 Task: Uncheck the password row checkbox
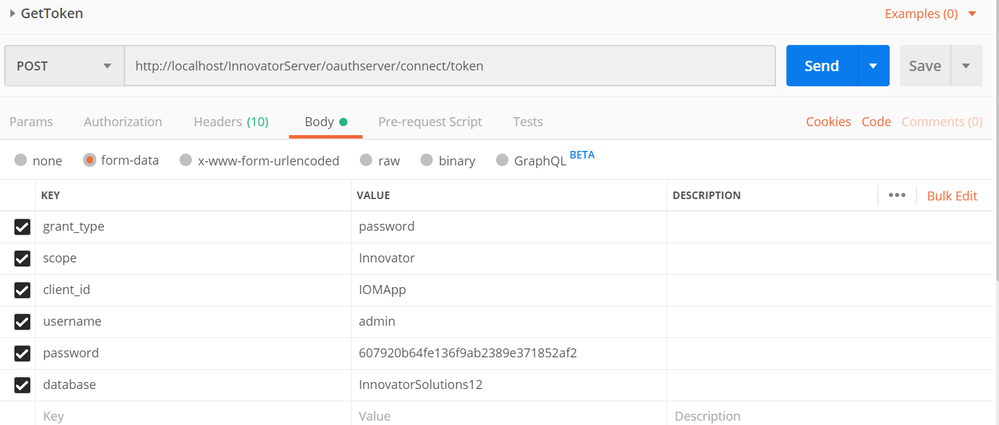22,354
